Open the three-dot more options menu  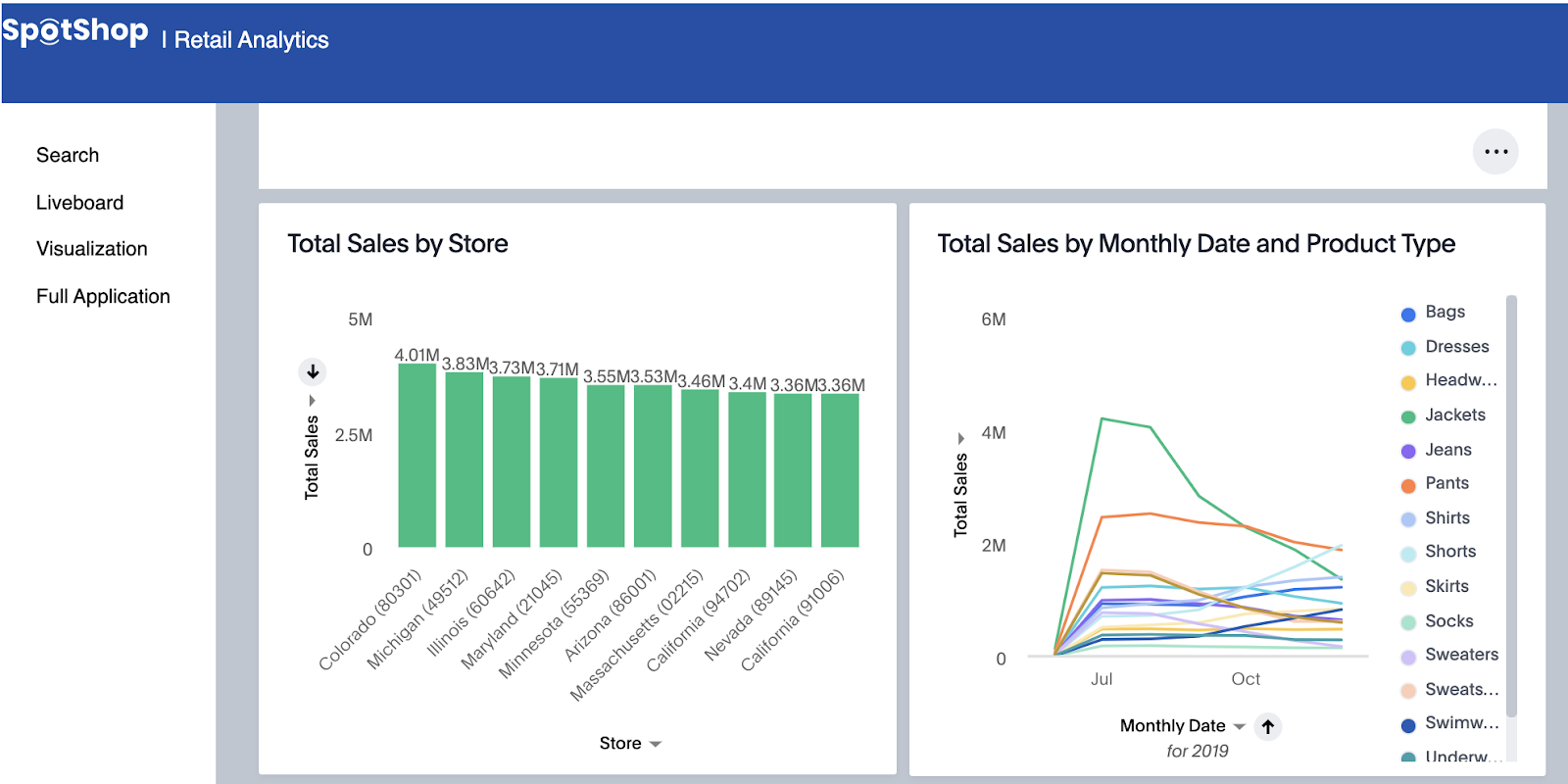click(x=1495, y=152)
